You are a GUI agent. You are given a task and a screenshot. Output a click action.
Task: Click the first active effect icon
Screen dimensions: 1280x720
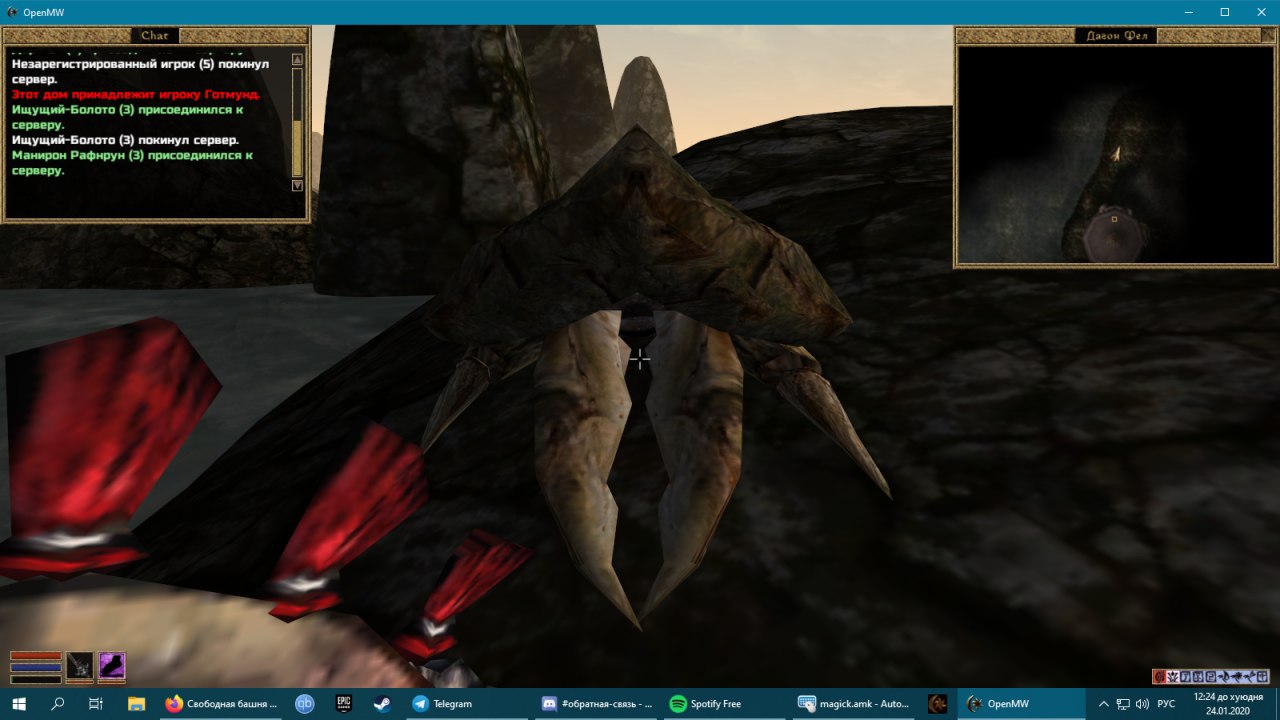1160,676
